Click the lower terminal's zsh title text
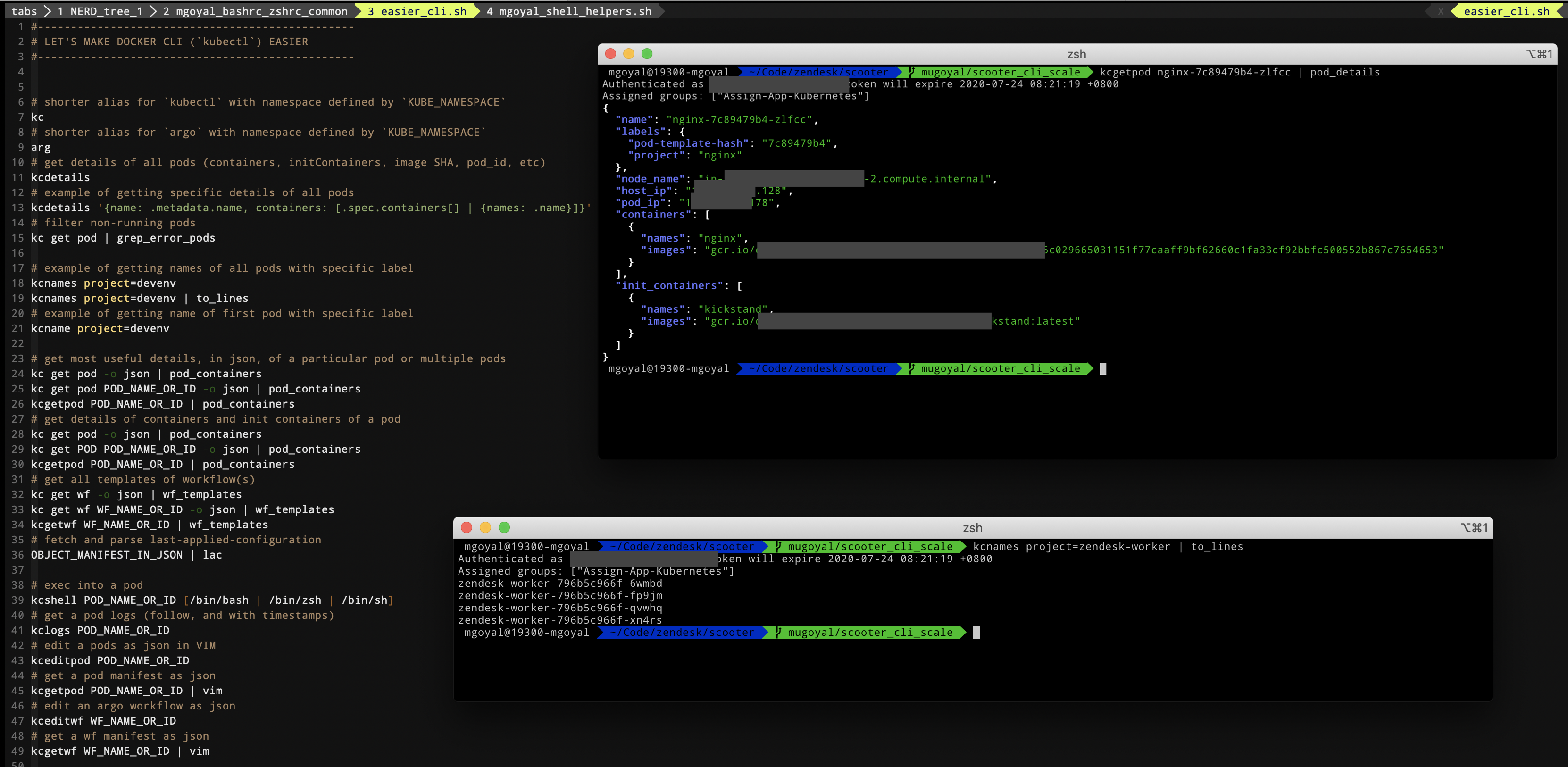 pos(972,528)
